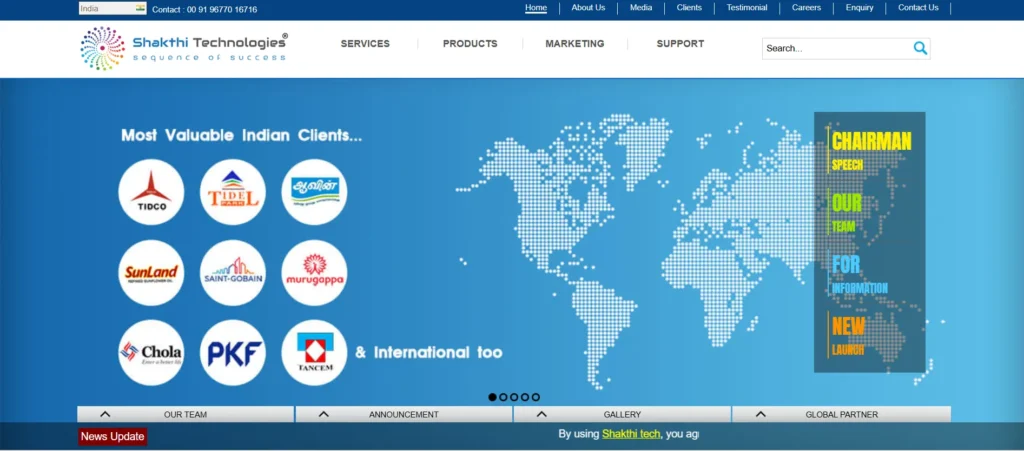Image resolution: width=1024 pixels, height=451 pixels.
Task: Click the India flag icon
Action: [x=140, y=8]
